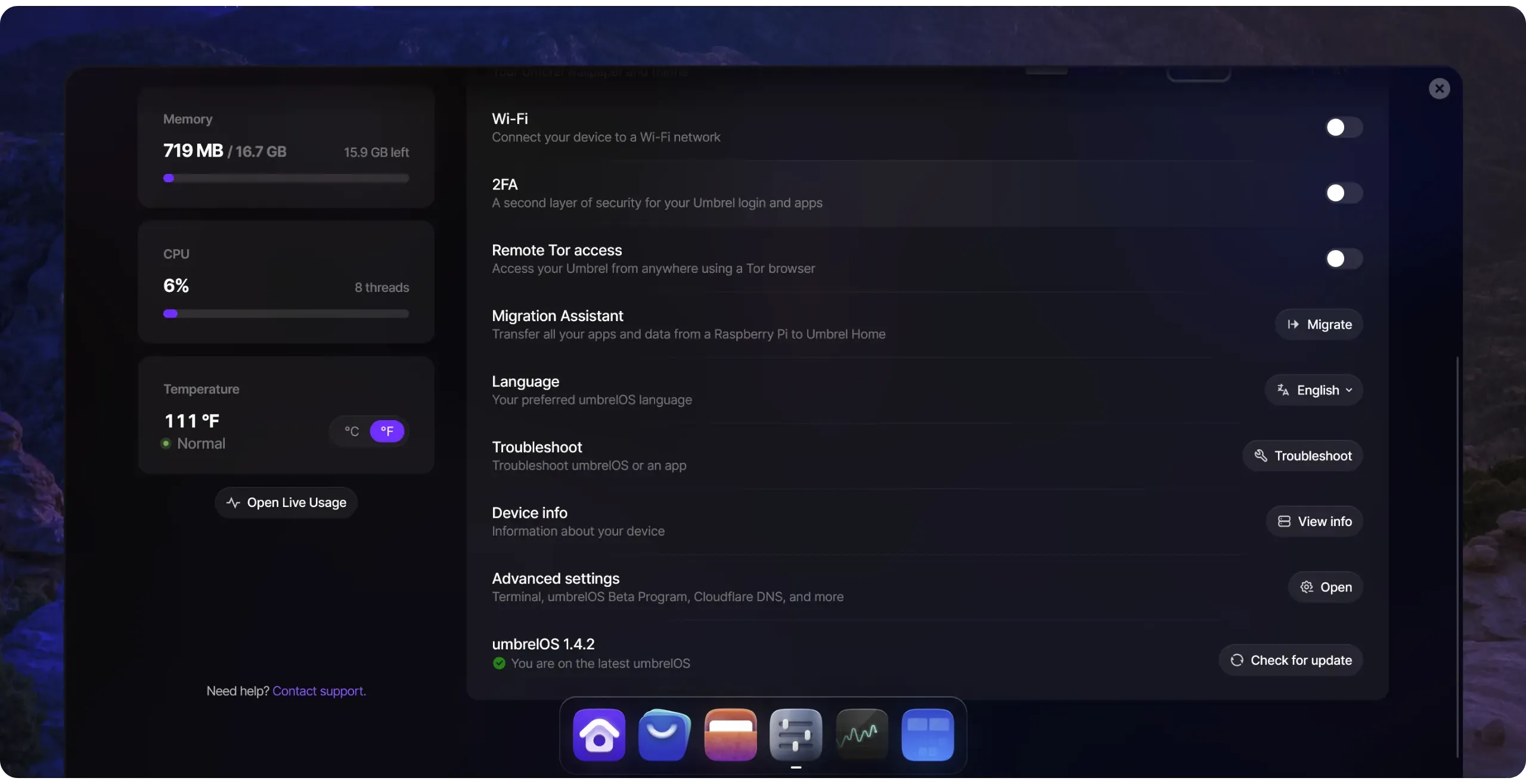Screen dimensions: 1526x784
Task: Click the Normal temperature status
Action: [201, 444]
